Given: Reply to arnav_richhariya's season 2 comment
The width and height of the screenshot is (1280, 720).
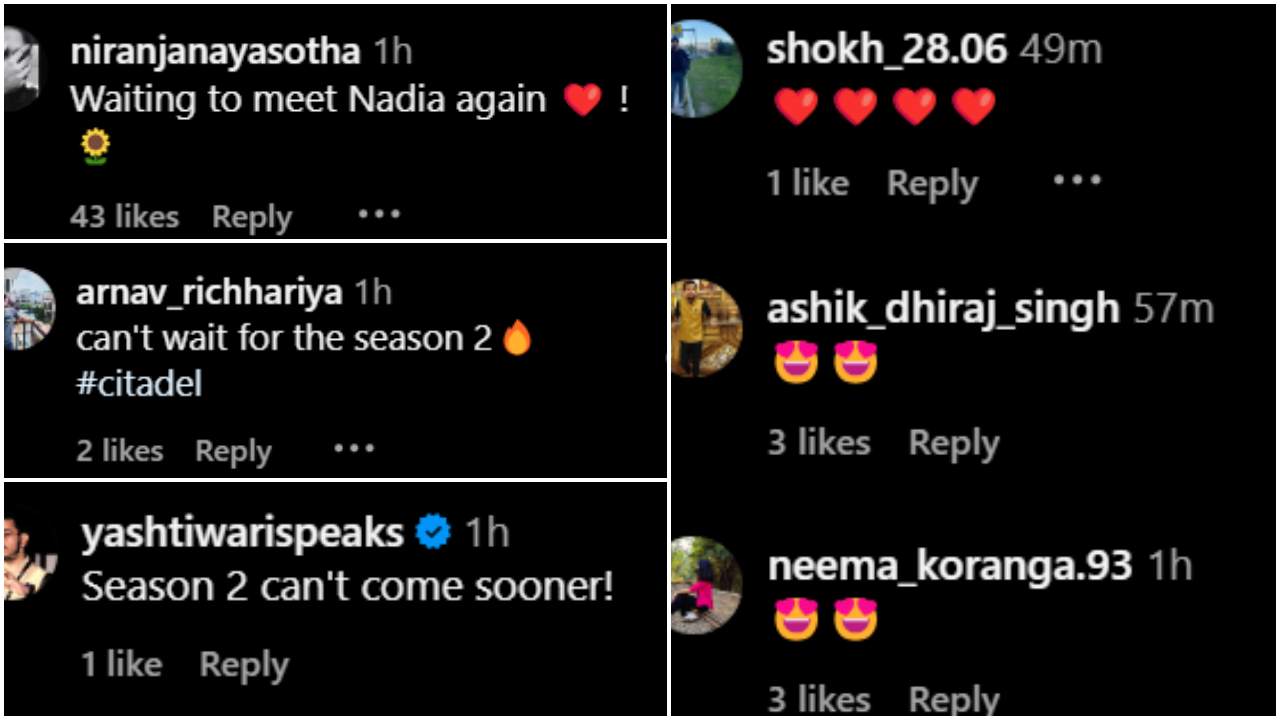Looking at the screenshot, I should pyautogui.click(x=233, y=452).
